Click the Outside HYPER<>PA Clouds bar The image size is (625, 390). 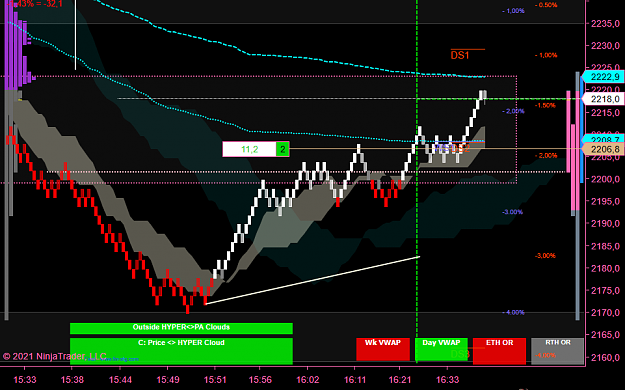pyautogui.click(x=181, y=328)
